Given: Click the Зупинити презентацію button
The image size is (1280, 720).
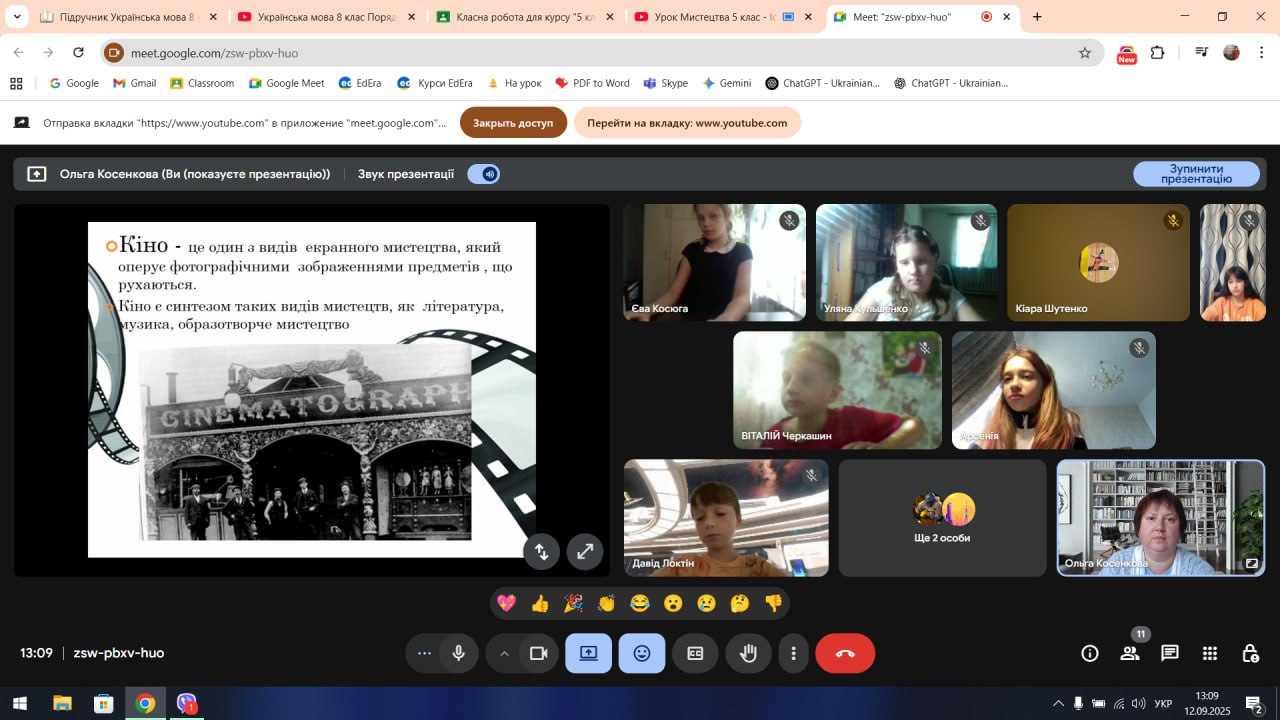Looking at the screenshot, I should pos(1196,174).
